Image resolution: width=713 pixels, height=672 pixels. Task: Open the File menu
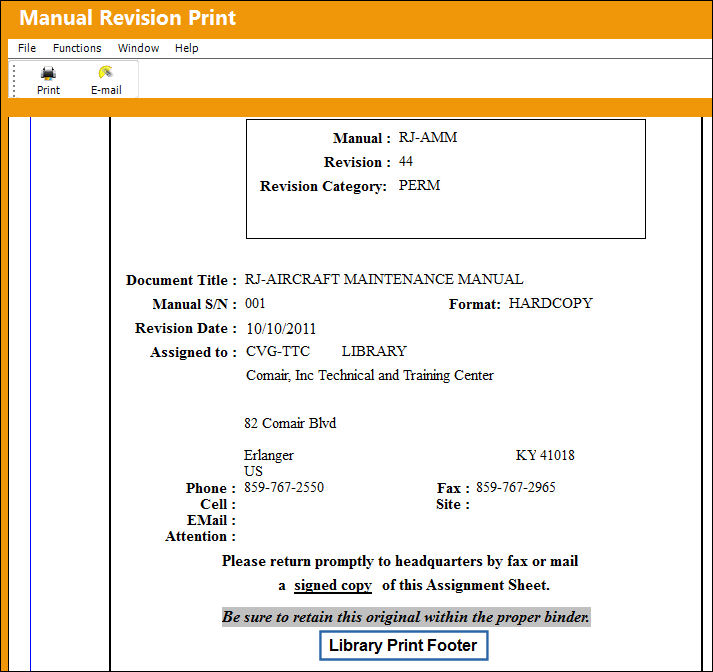(x=27, y=48)
